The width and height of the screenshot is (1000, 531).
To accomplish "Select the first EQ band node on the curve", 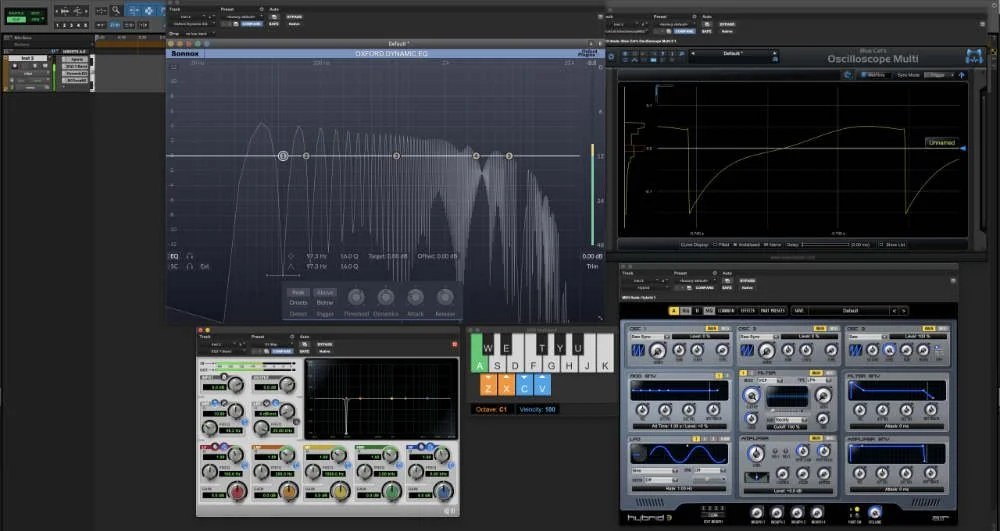I will 283,156.
